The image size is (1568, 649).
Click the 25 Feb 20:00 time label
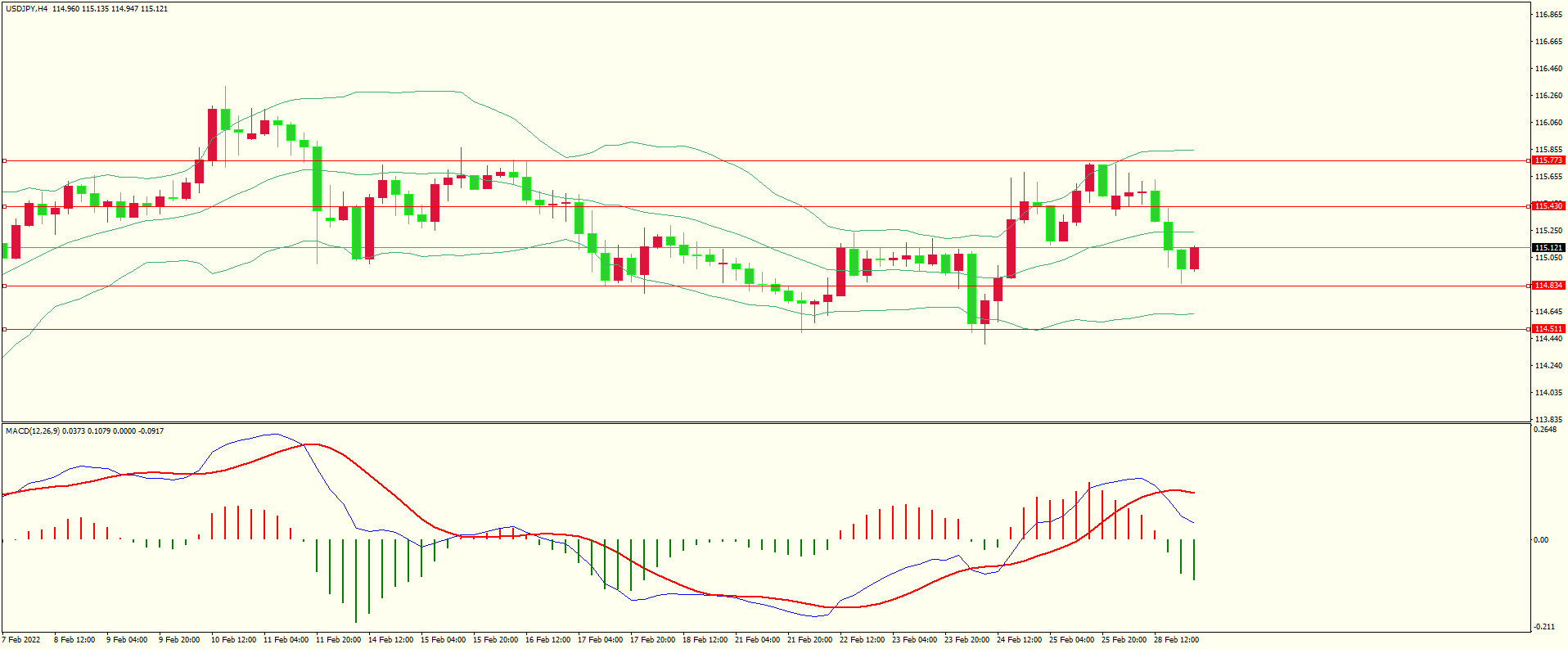pos(1124,640)
